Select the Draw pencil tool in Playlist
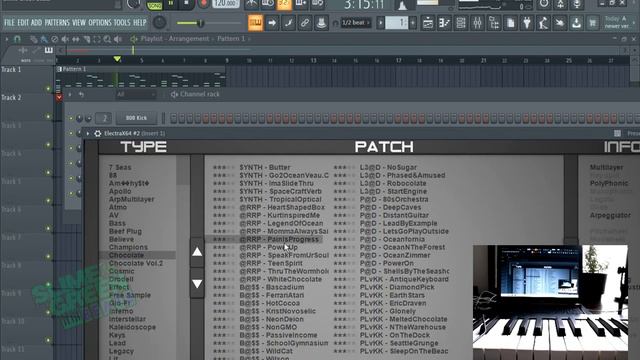The height and width of the screenshot is (360, 640). pos(34,39)
